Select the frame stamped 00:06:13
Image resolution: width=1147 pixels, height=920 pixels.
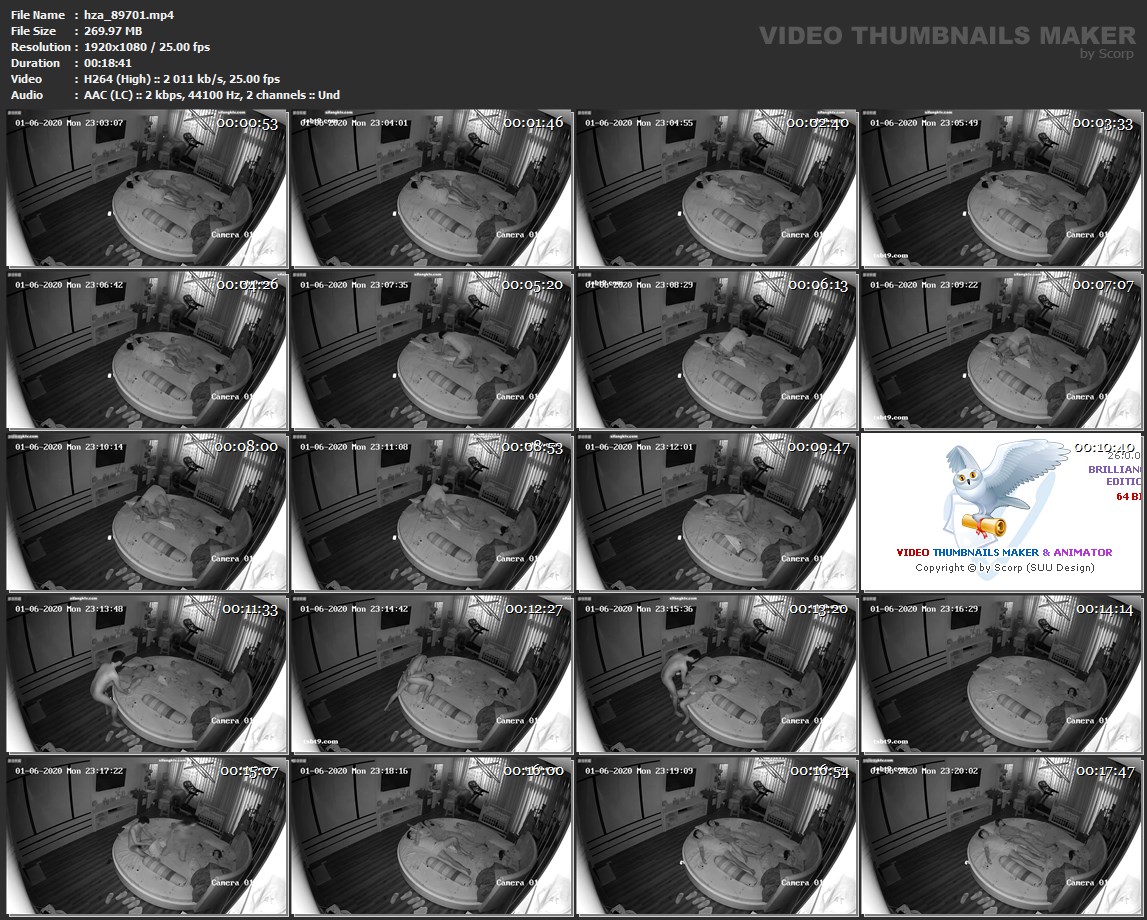coord(716,350)
